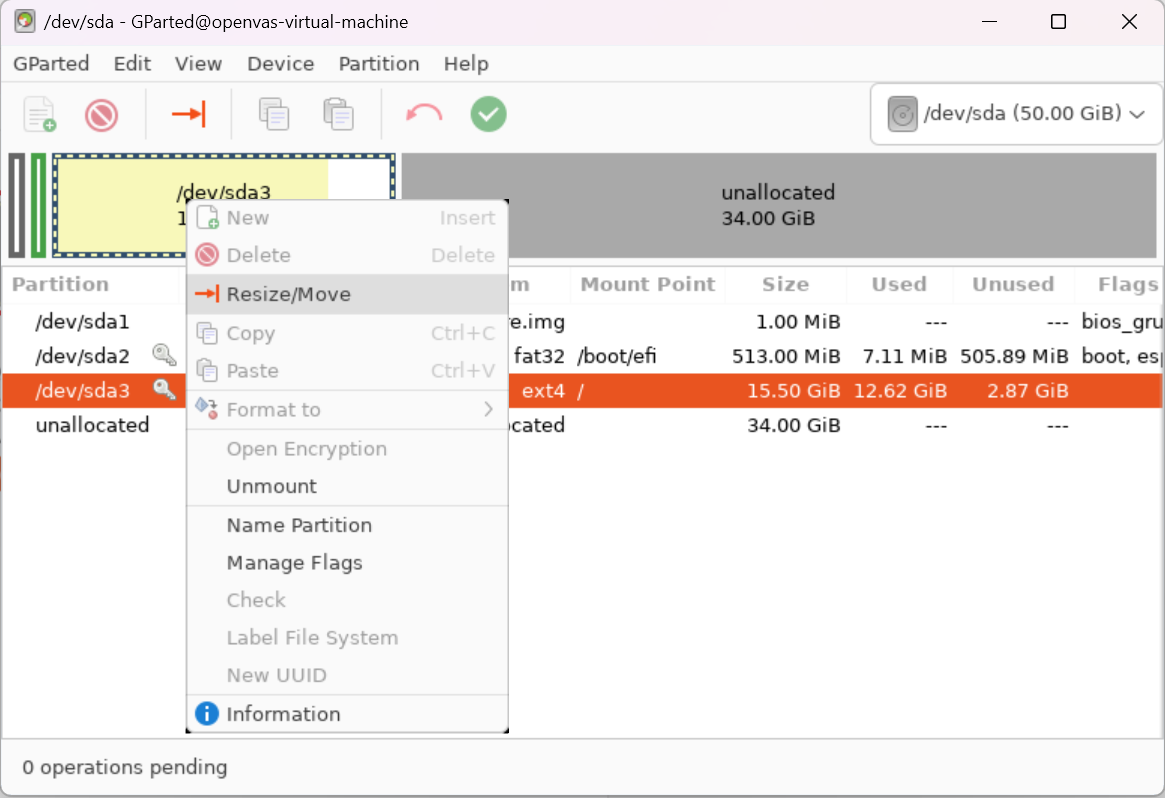Select Unmount in the context menu
This screenshot has width=1165, height=798.
[x=347, y=486]
